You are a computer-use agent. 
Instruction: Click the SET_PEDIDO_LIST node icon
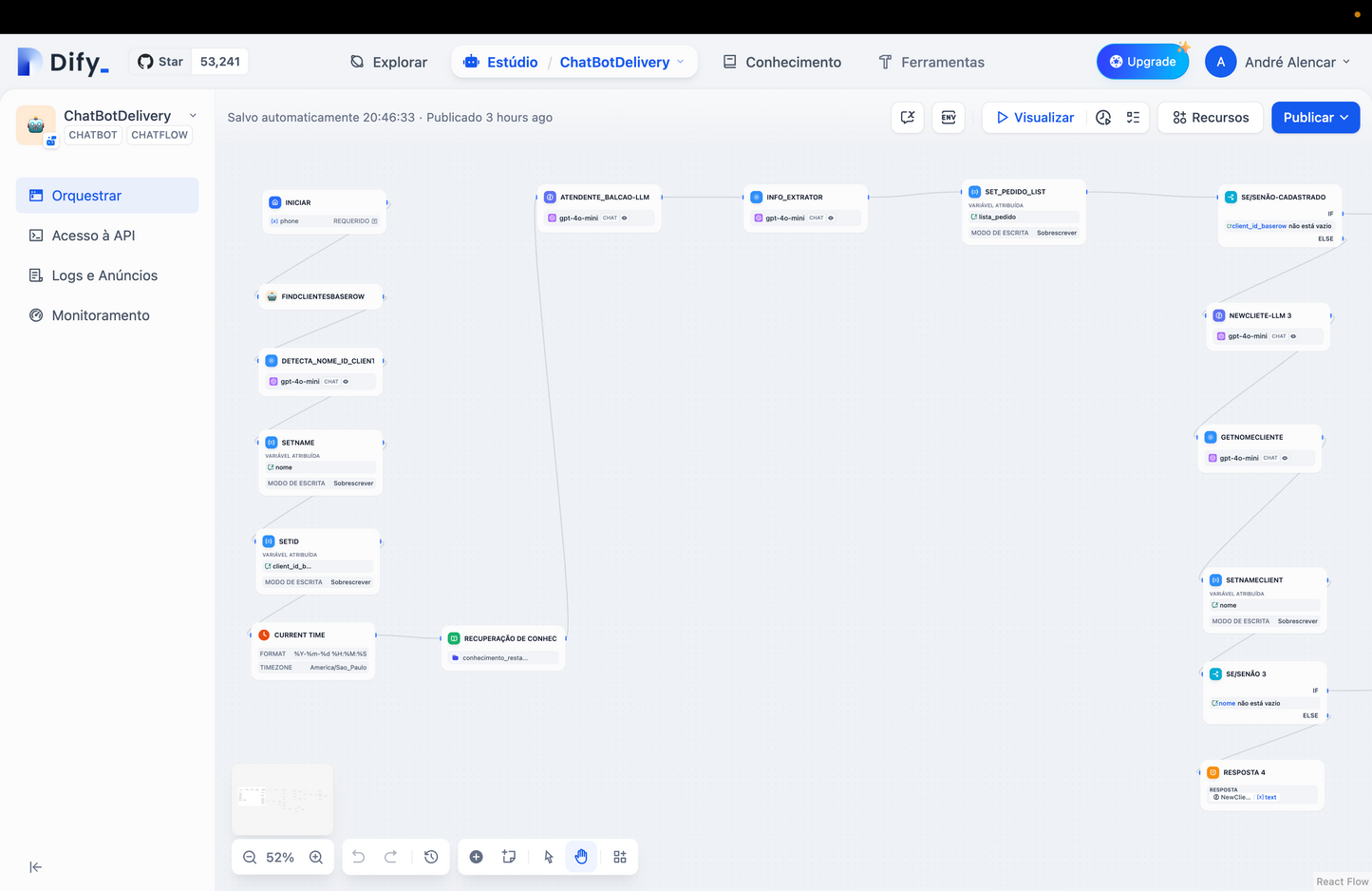tap(975, 191)
